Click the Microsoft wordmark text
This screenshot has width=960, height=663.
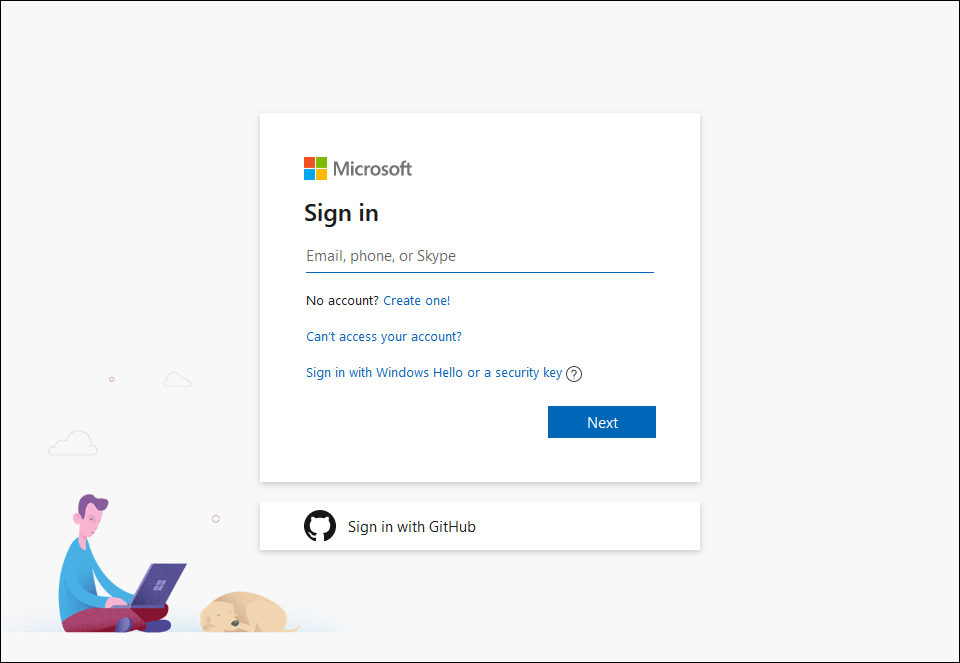pos(372,169)
